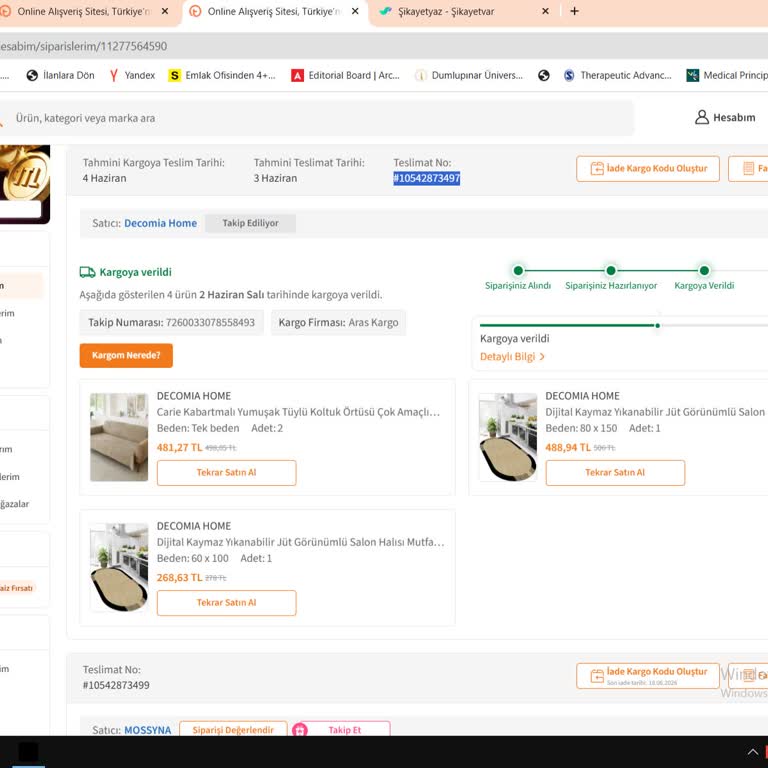The image size is (768, 768).
Task: Open the Editorial Board bookmark
Action: 346,75
